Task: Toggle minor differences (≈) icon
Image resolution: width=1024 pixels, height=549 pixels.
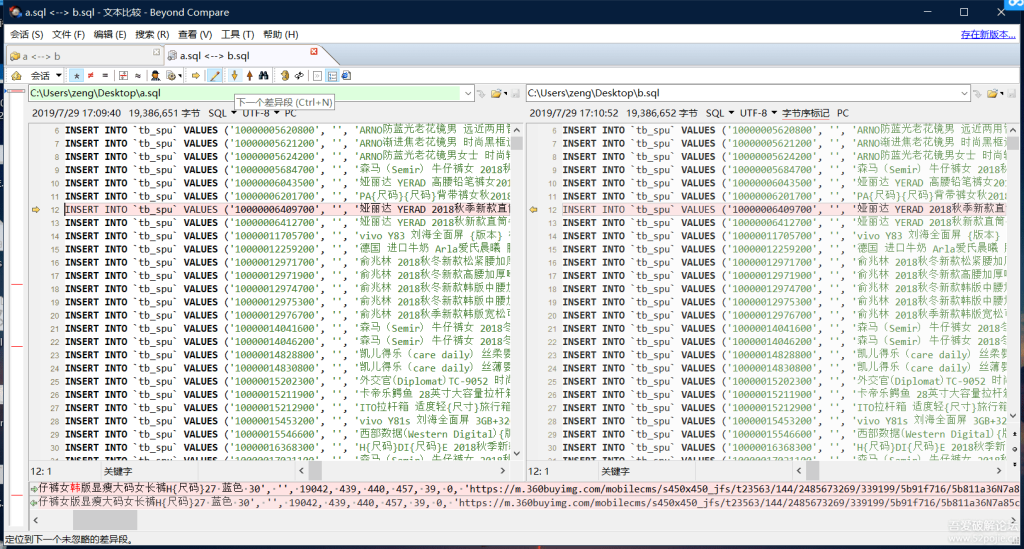Action: [x=137, y=76]
